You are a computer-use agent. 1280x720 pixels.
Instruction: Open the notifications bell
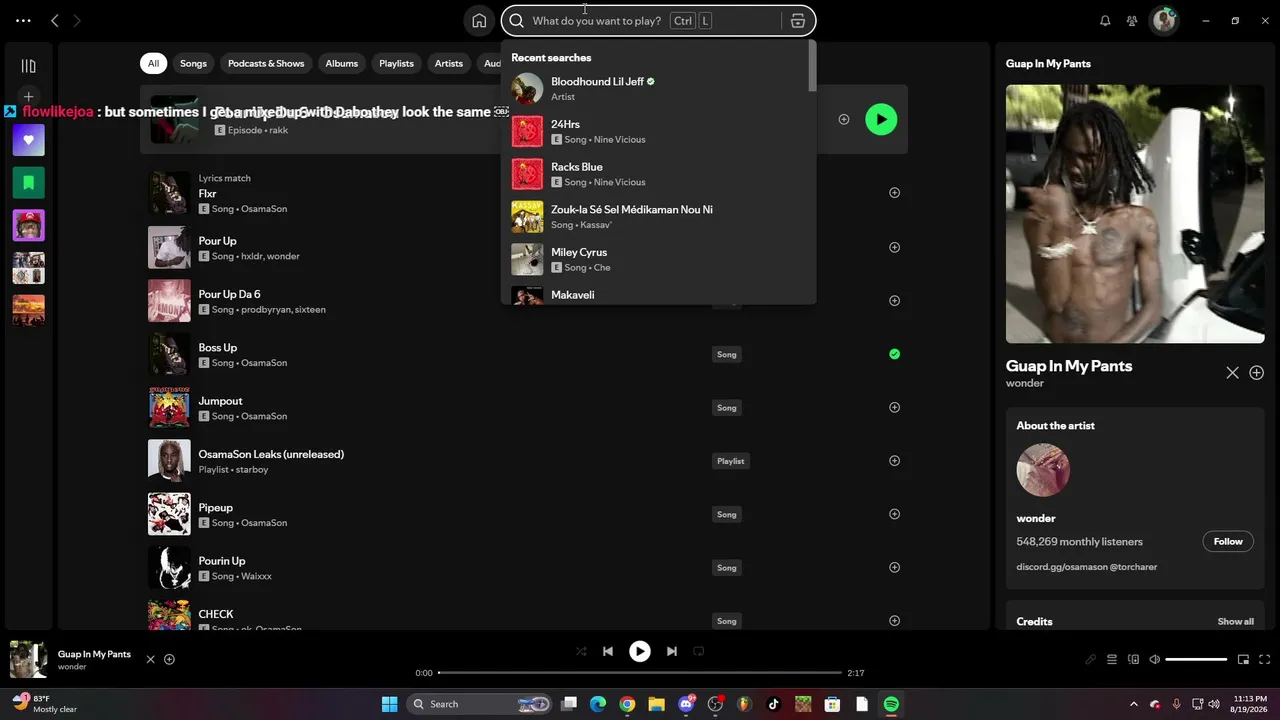1105,21
